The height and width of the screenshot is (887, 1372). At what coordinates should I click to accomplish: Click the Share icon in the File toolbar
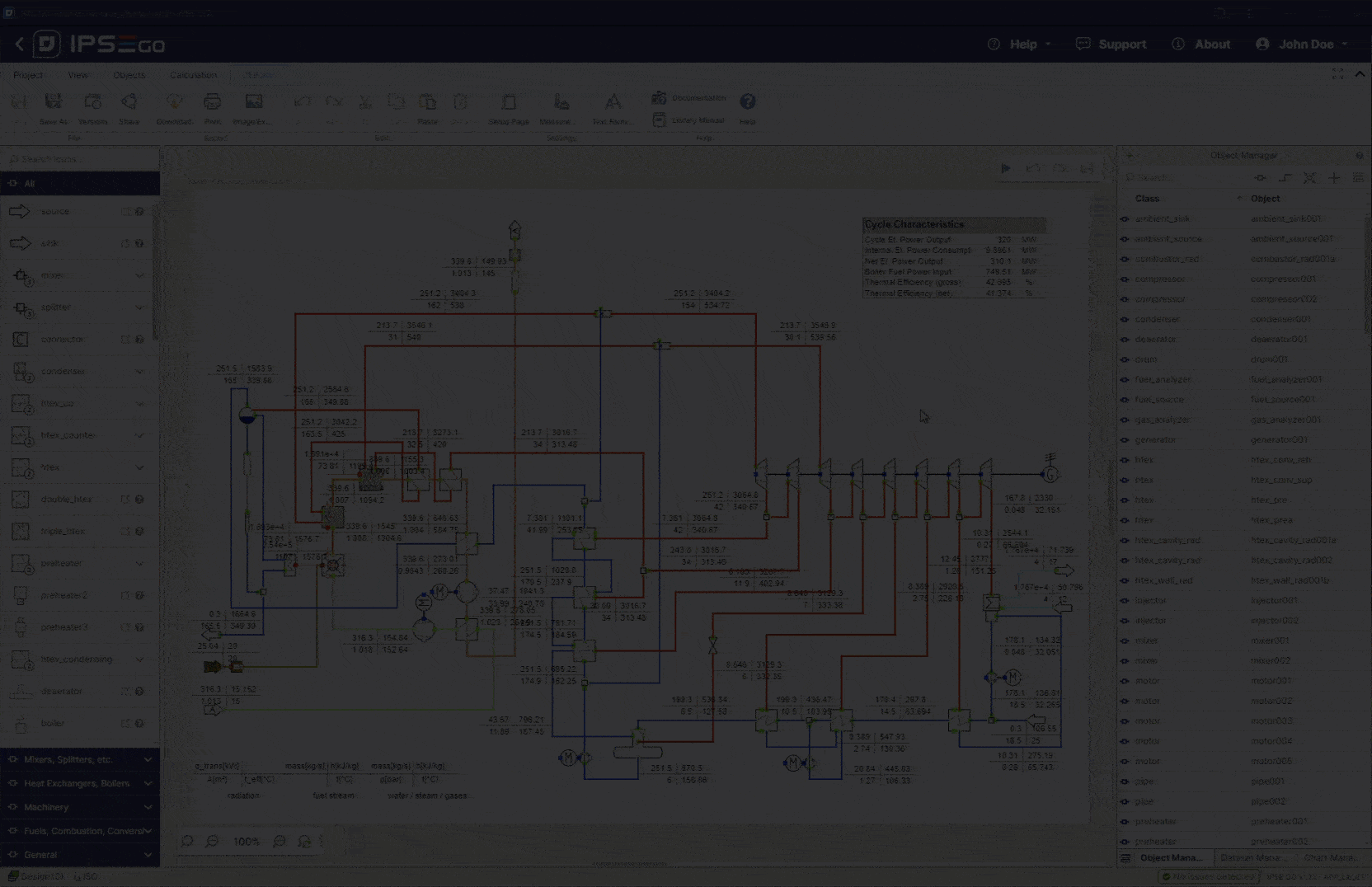click(x=129, y=101)
